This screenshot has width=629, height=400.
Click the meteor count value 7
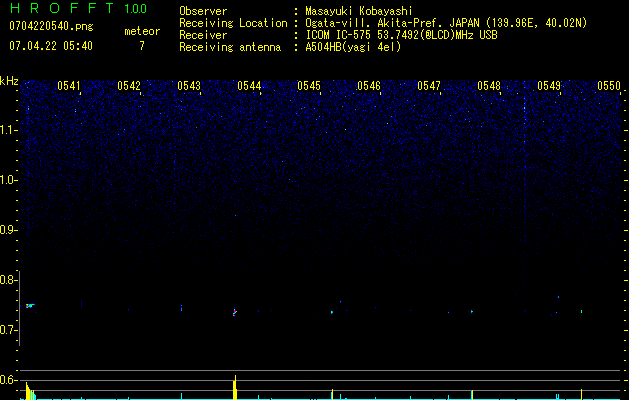point(142,46)
